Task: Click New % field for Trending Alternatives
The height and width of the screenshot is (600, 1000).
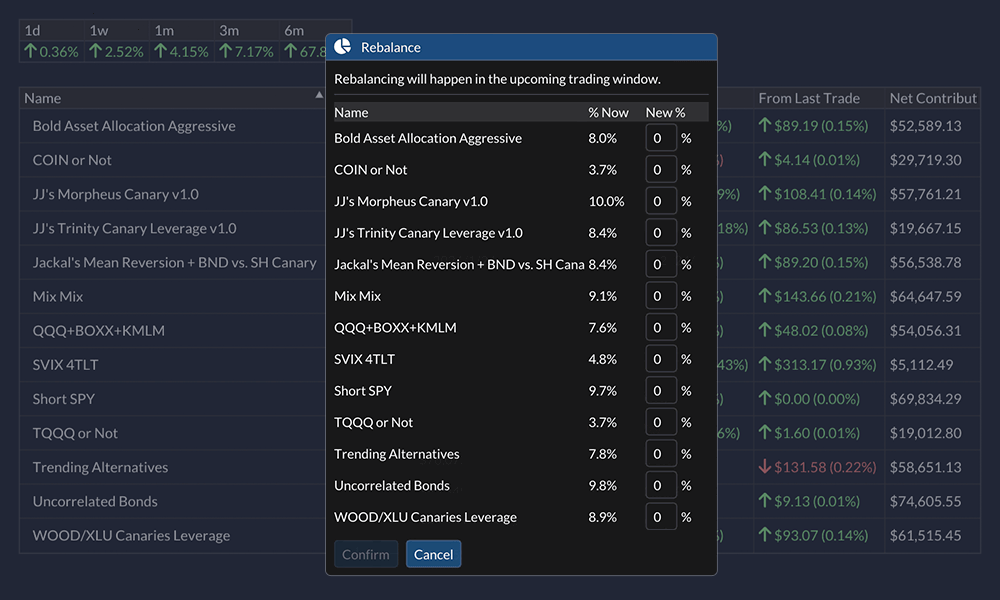Action: (661, 454)
